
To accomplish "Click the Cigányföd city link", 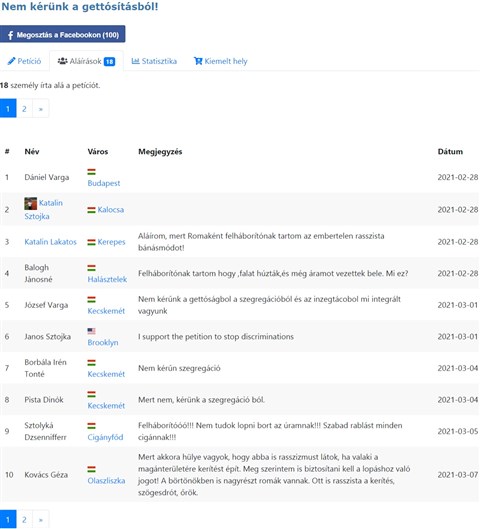I will pyautogui.click(x=105, y=437).
